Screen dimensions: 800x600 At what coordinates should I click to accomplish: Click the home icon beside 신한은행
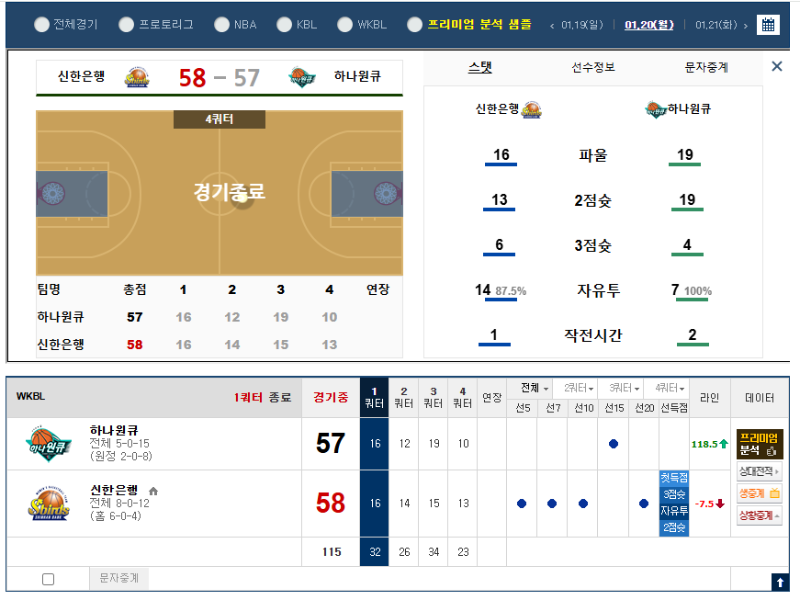pos(153,491)
